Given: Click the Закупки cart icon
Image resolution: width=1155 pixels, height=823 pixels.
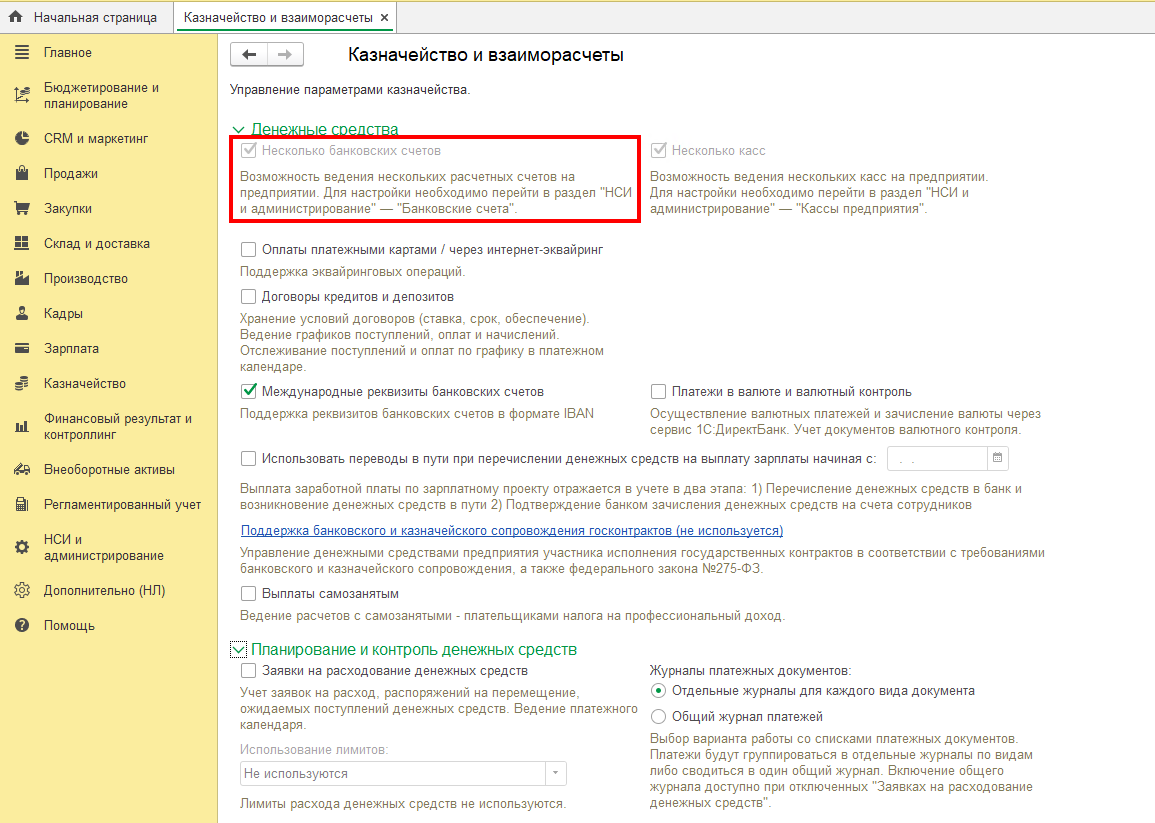Looking at the screenshot, I should [x=22, y=209].
